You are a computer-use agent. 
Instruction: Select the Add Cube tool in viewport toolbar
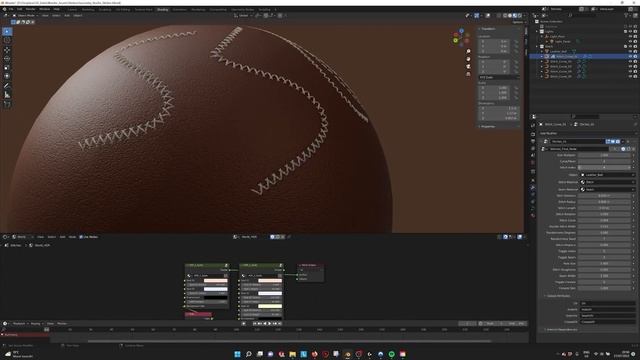(x=7, y=104)
